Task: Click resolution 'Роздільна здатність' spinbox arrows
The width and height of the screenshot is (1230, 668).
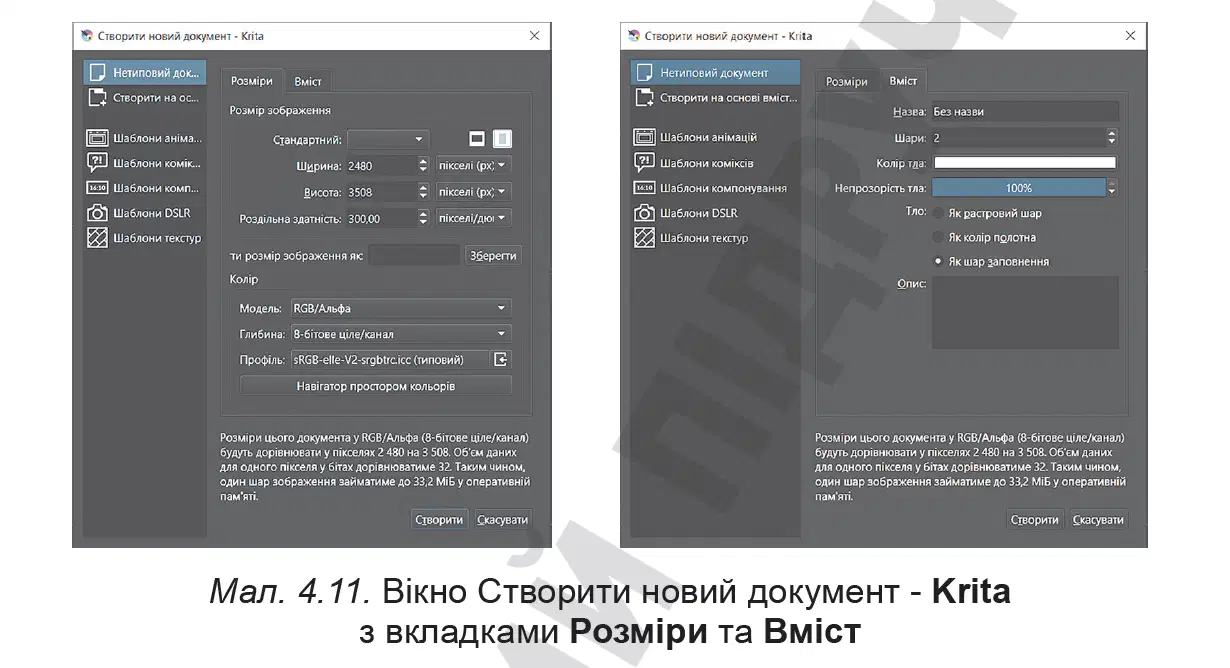Action: [423, 217]
